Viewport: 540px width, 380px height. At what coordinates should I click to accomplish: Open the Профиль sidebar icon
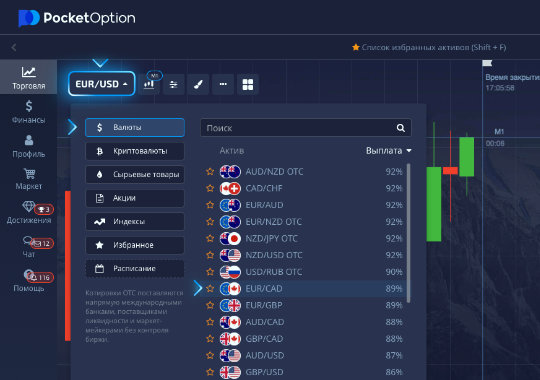29,146
